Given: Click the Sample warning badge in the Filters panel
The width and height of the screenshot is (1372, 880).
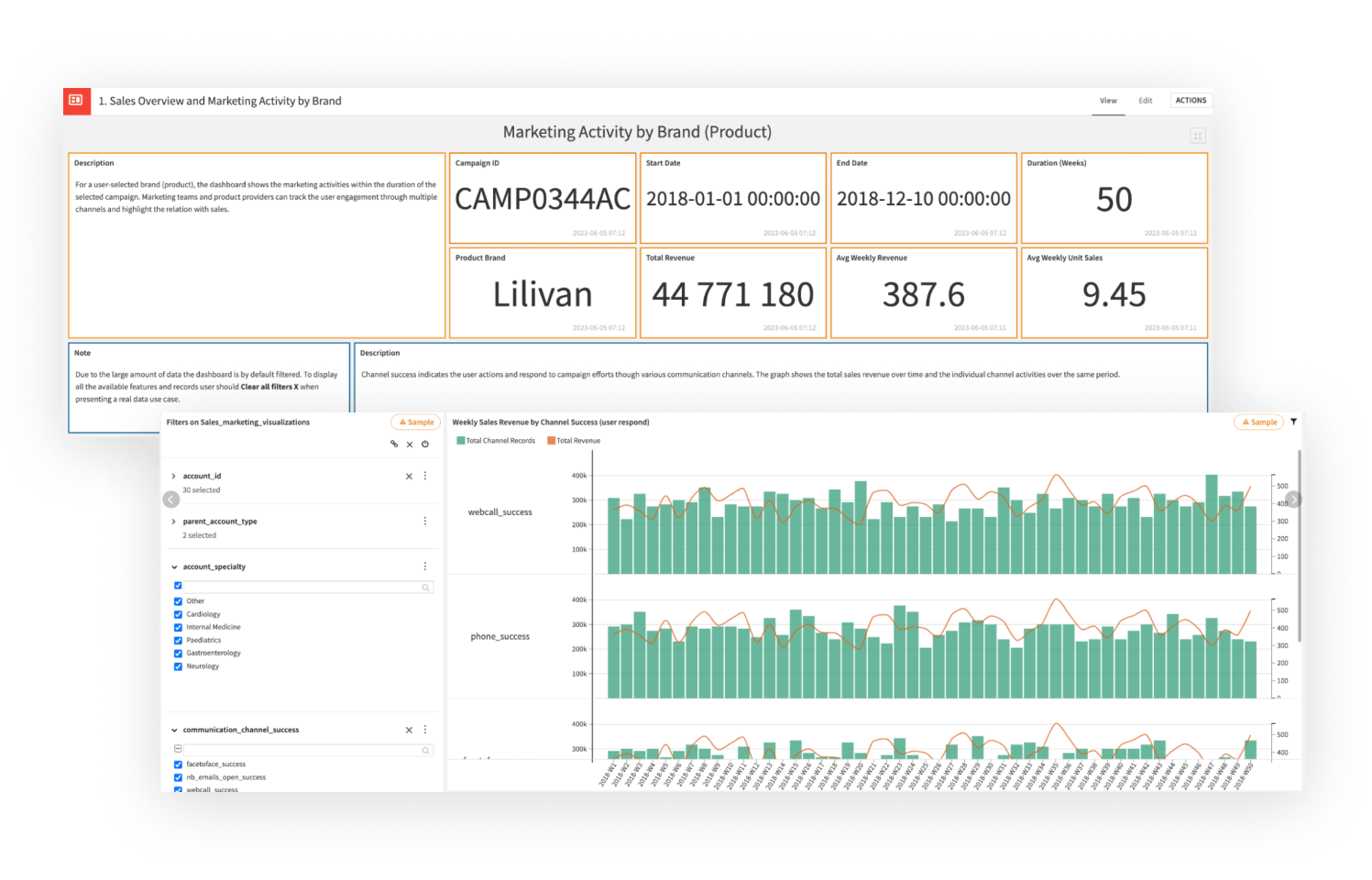Looking at the screenshot, I should tap(416, 422).
